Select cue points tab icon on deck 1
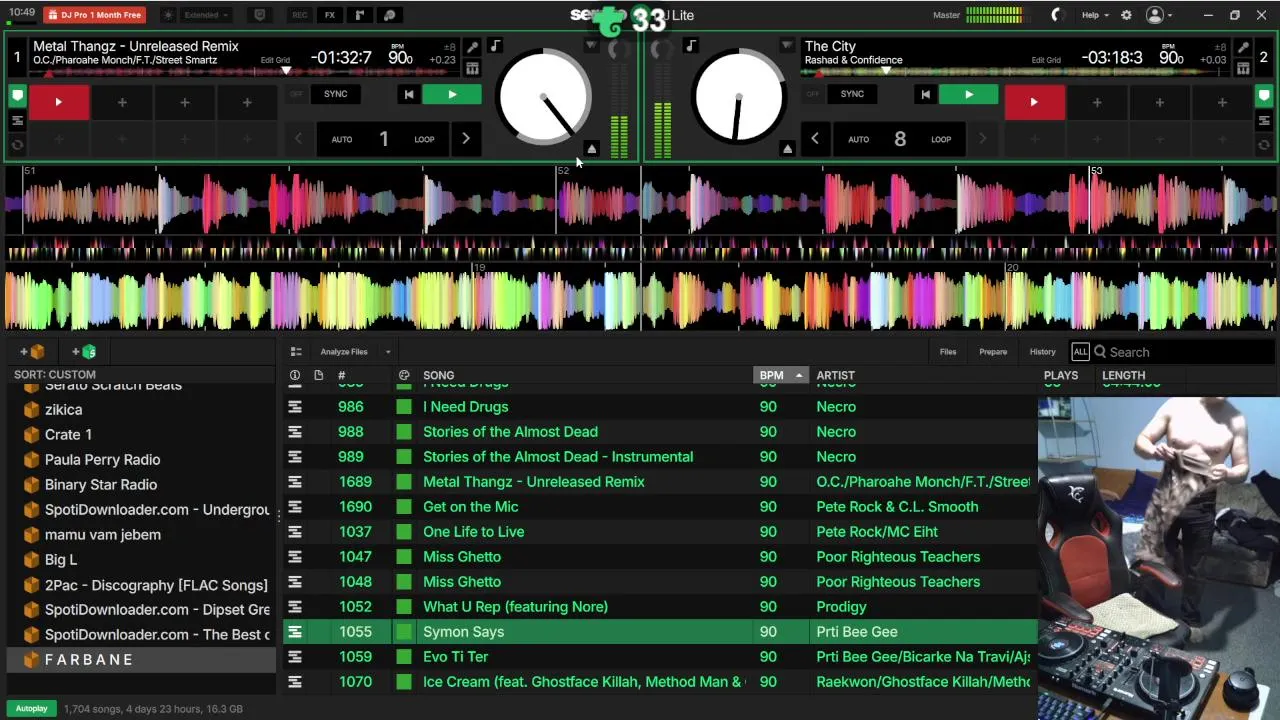The image size is (1280, 720). 17,97
